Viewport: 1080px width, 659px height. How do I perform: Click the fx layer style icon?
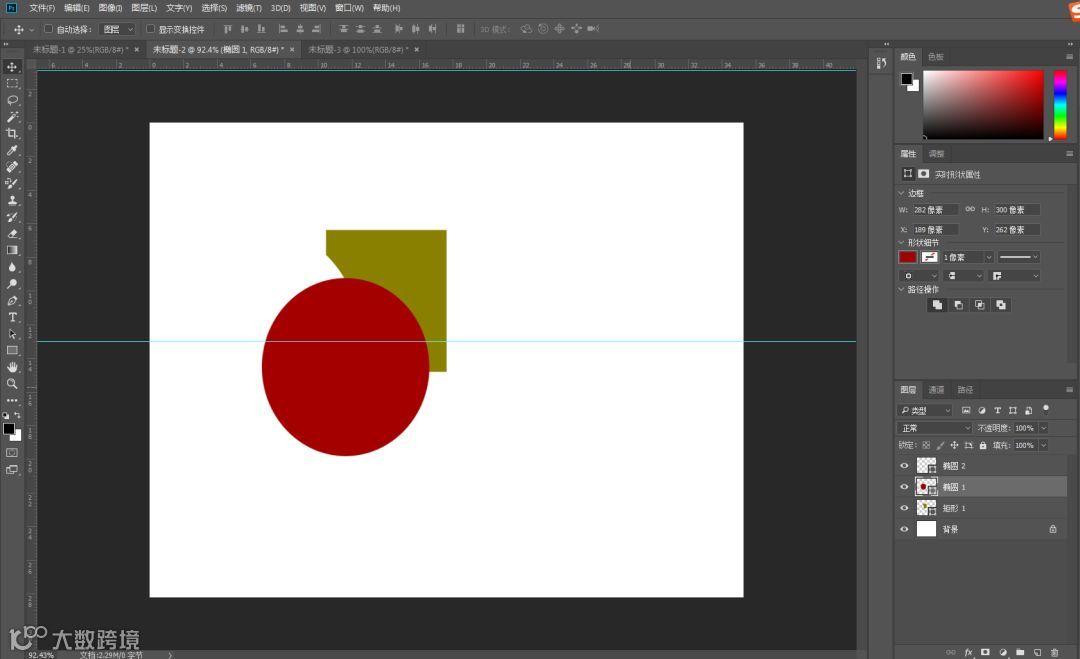click(968, 652)
